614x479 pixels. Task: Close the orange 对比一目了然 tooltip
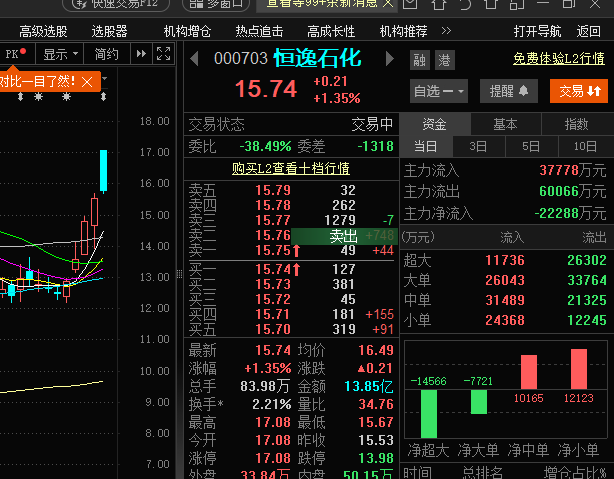point(87,82)
